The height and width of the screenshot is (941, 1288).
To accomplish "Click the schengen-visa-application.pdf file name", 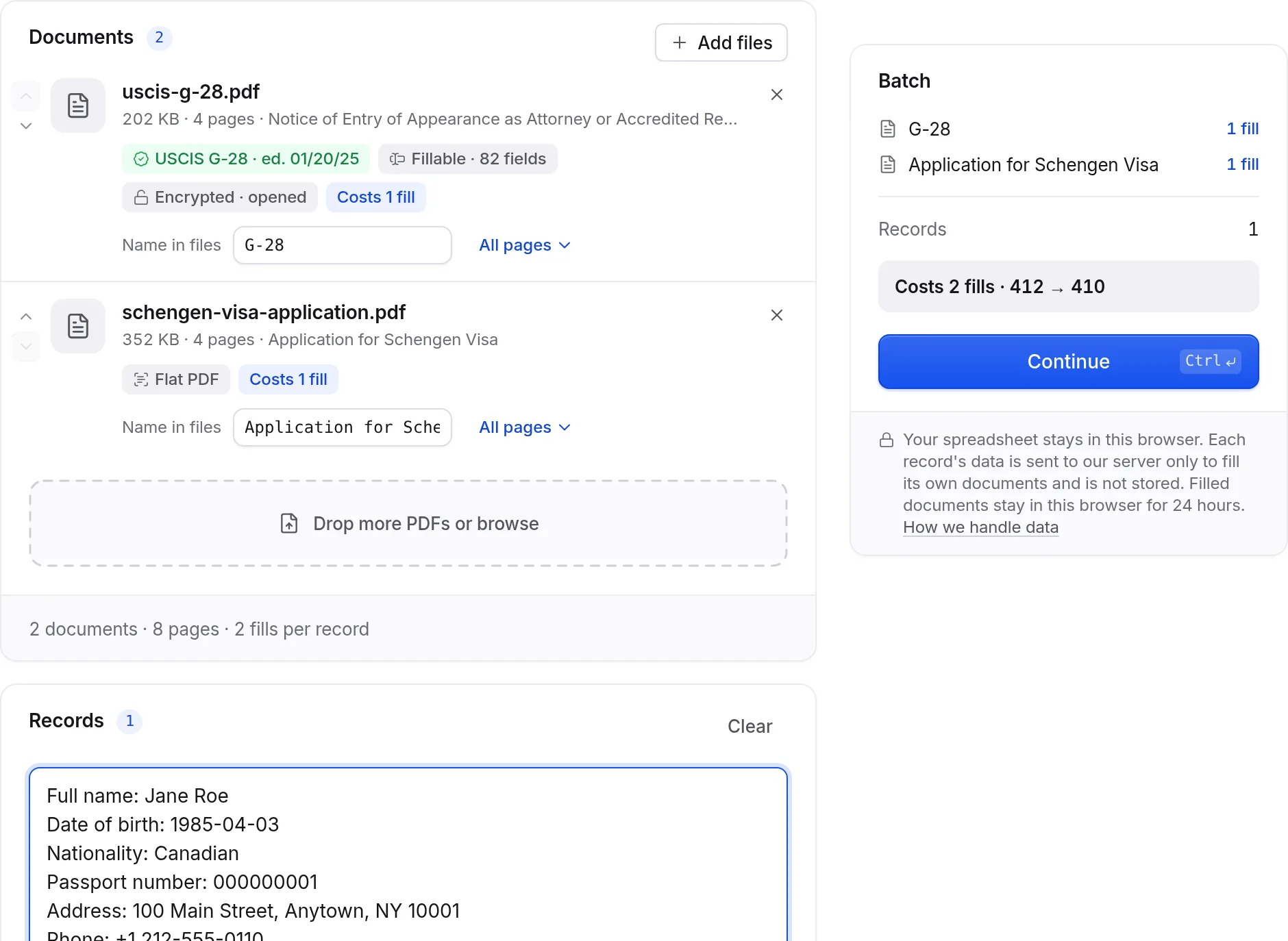I will (264, 312).
